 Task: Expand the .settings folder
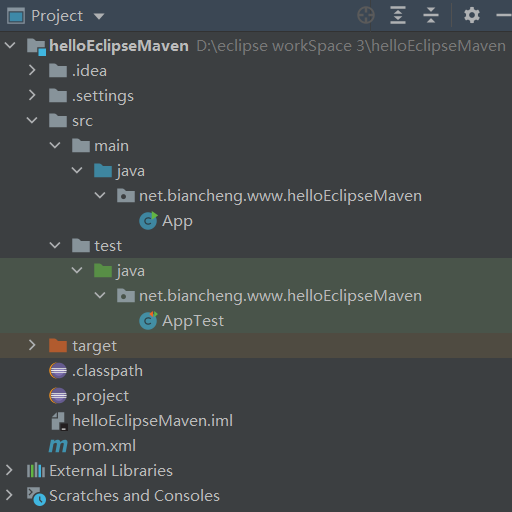[x=32, y=95]
